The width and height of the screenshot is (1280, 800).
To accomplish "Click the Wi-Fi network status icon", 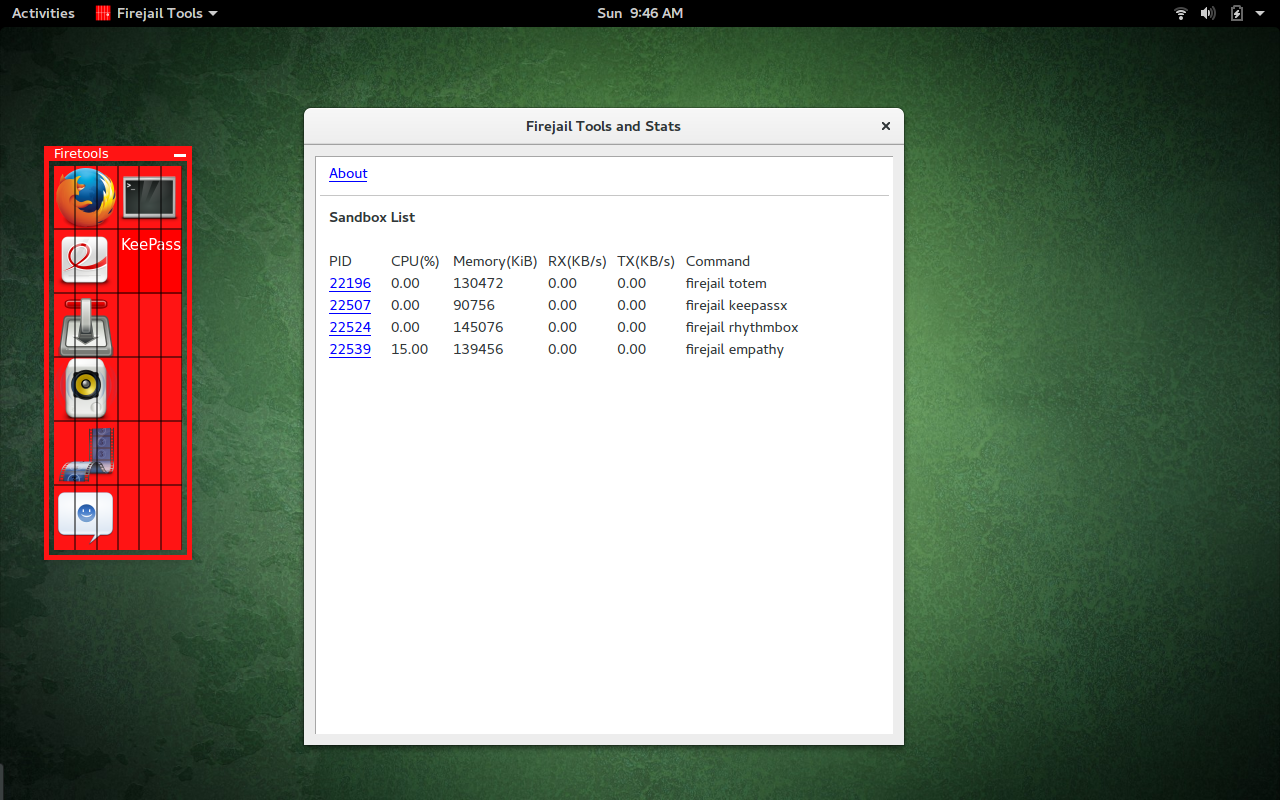I will pos(1181,13).
